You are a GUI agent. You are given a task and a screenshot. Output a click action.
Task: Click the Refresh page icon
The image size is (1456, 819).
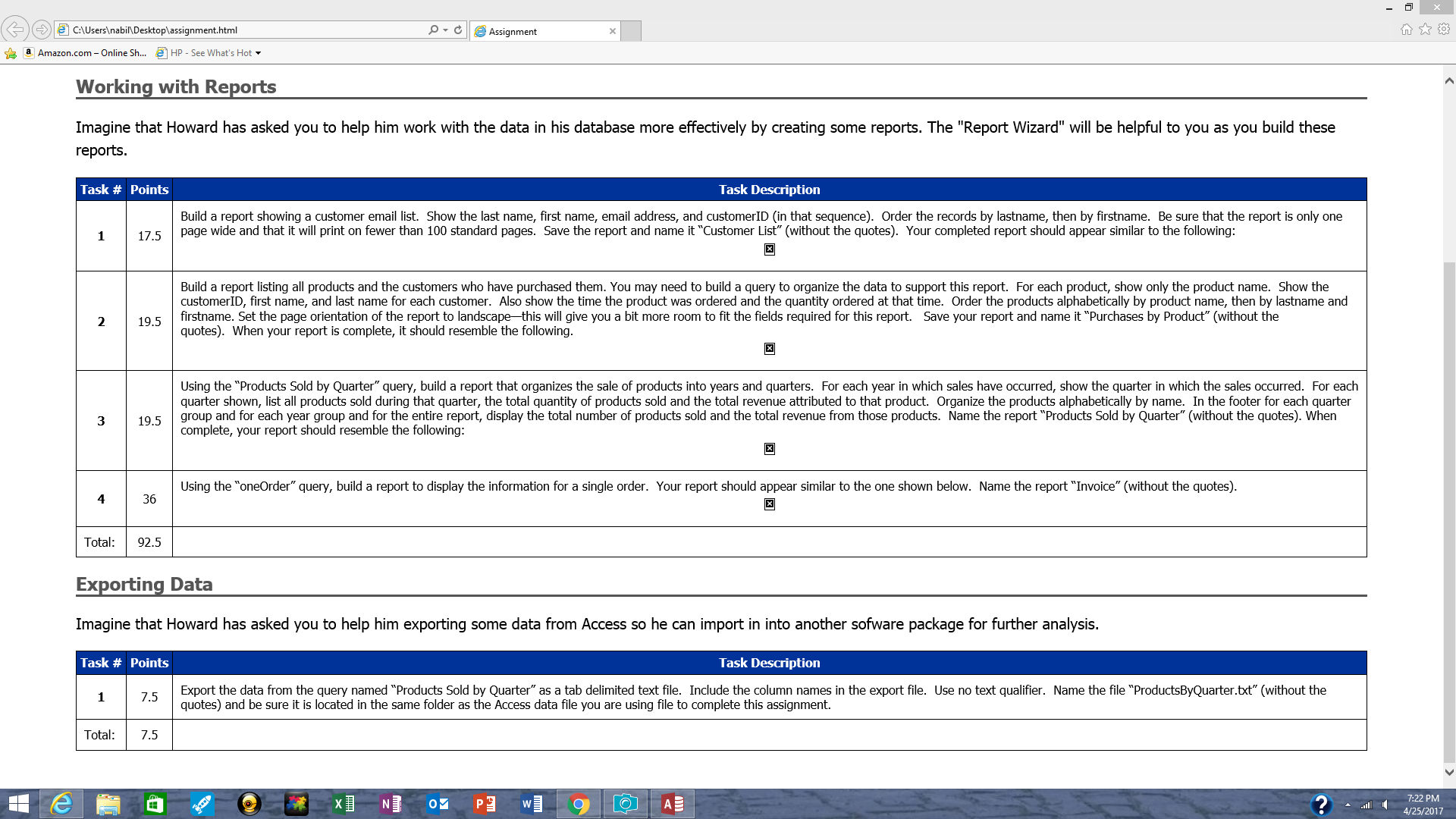coord(458,30)
